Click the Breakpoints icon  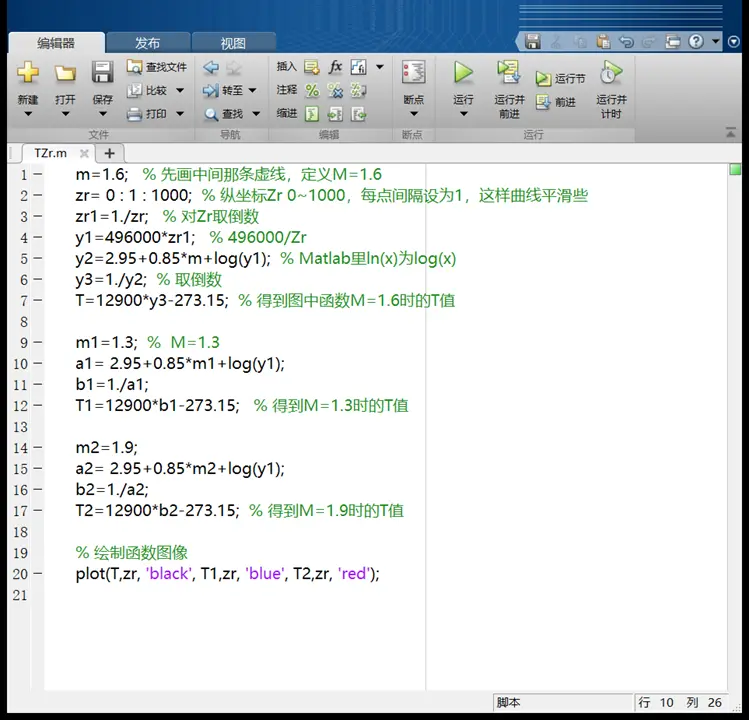point(413,73)
